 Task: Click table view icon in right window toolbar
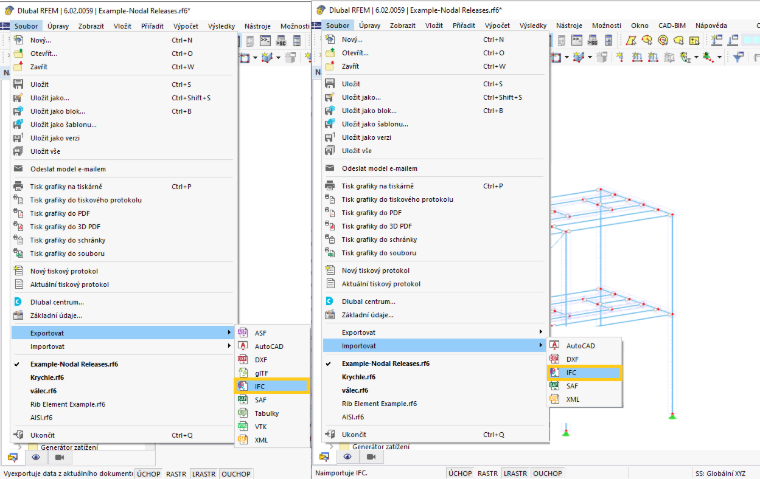608,40
